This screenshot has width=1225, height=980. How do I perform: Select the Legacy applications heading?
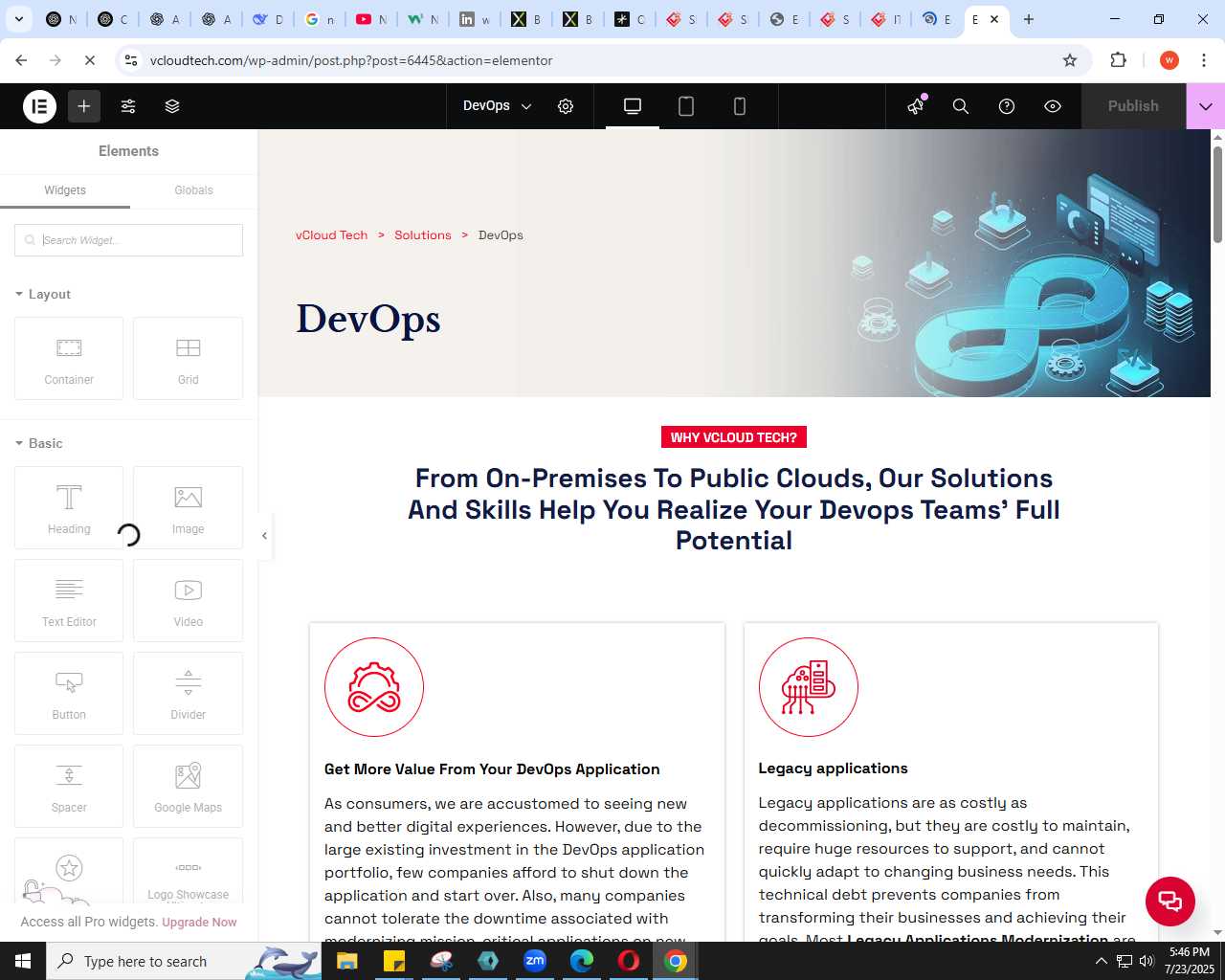coord(833,768)
